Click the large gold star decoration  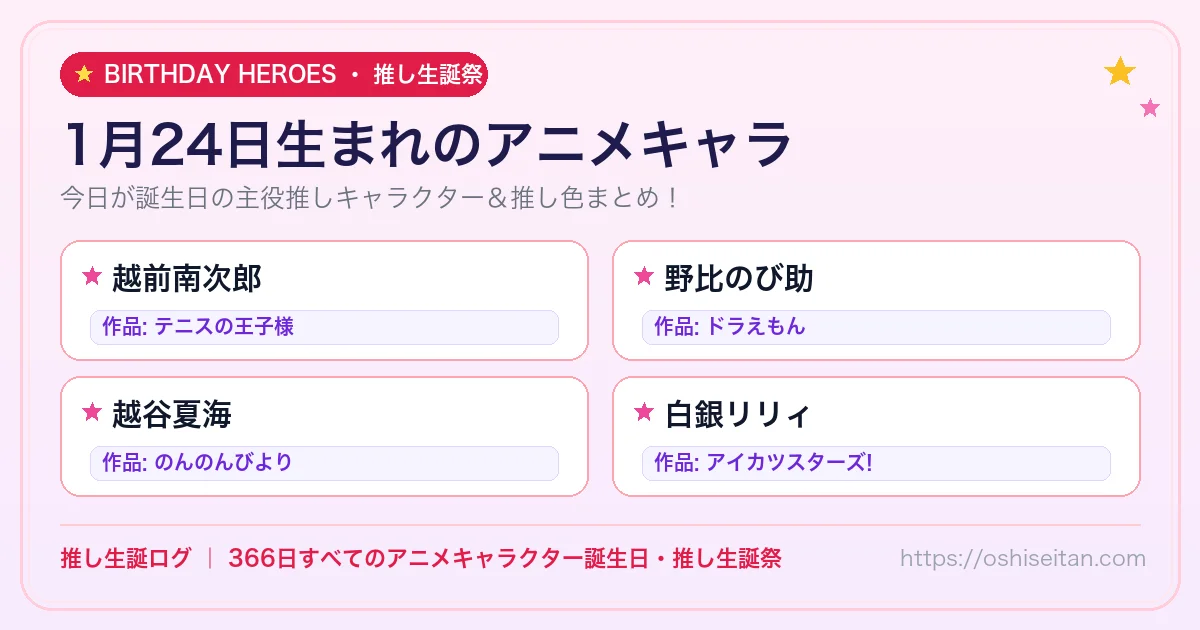click(1120, 71)
